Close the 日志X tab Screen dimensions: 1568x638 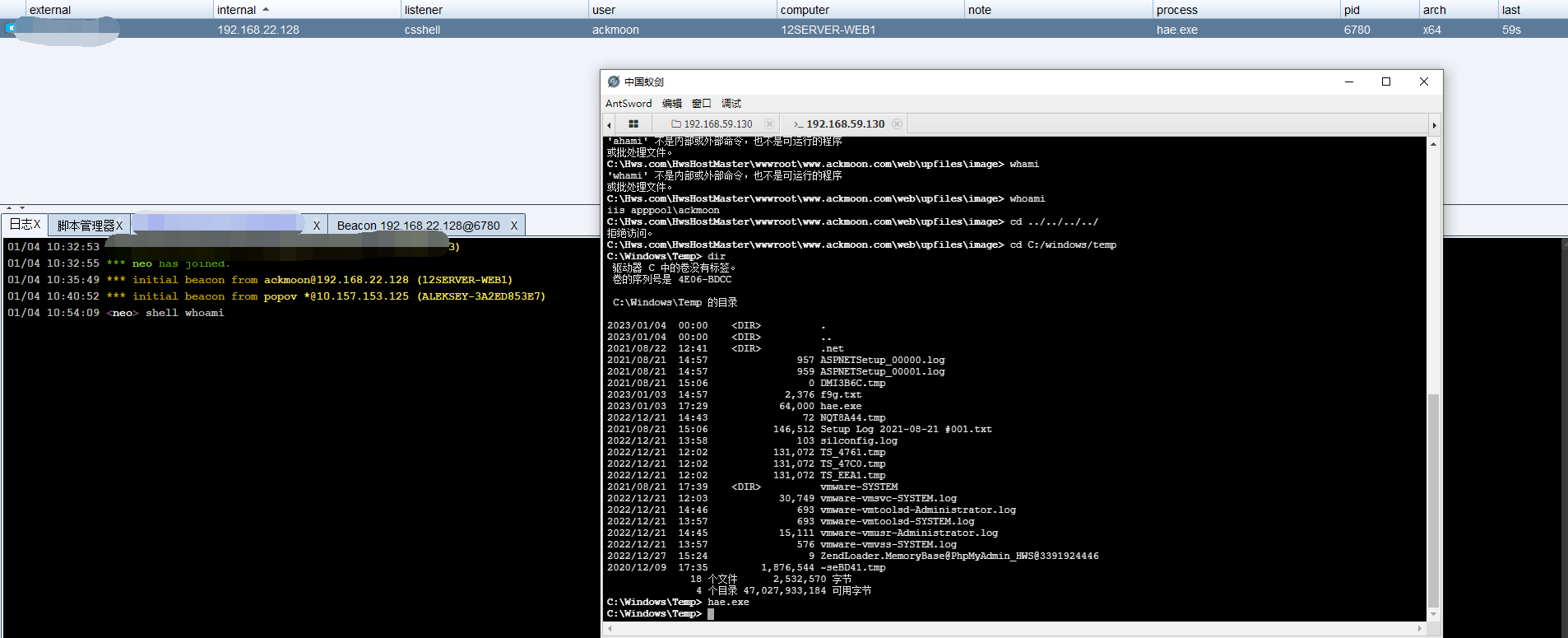[x=37, y=225]
